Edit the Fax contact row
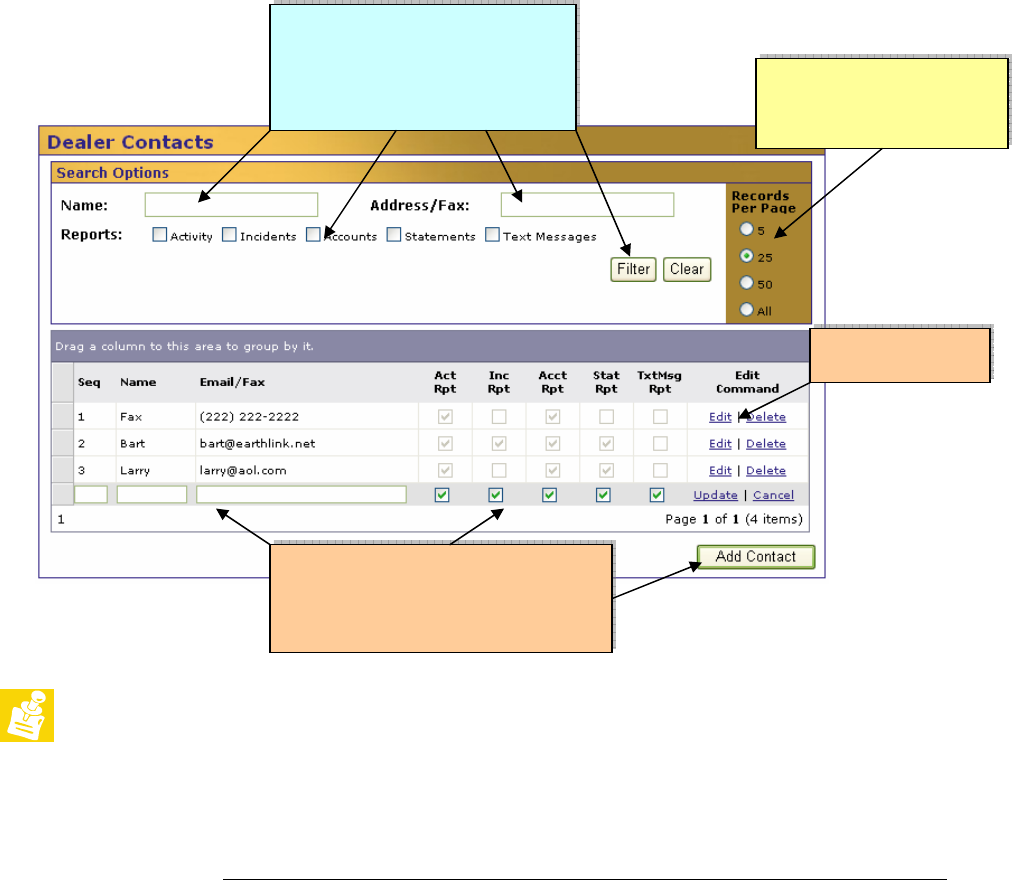Viewport: 1012px width, 880px height. [720, 417]
